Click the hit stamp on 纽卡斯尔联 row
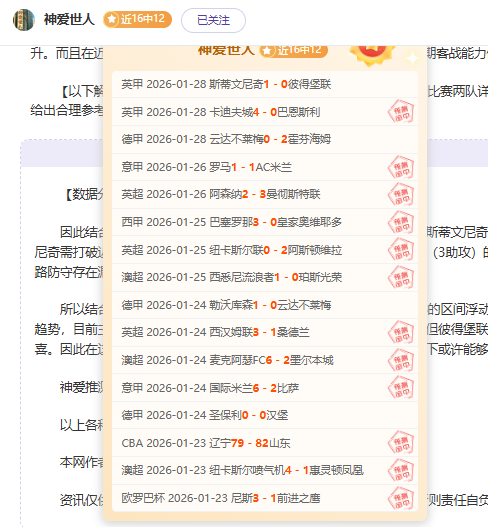This screenshot has height=527, width=488. point(401,250)
